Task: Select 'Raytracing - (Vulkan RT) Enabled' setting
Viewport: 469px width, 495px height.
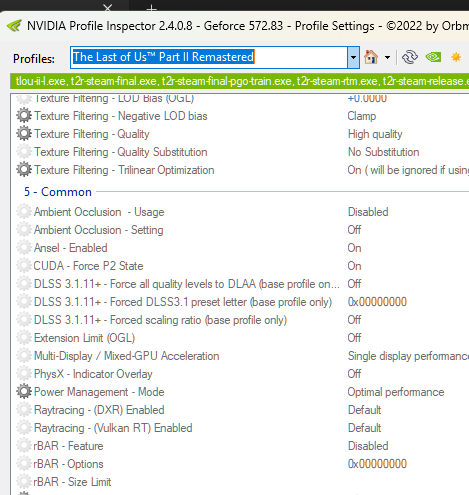Action: click(x=113, y=428)
